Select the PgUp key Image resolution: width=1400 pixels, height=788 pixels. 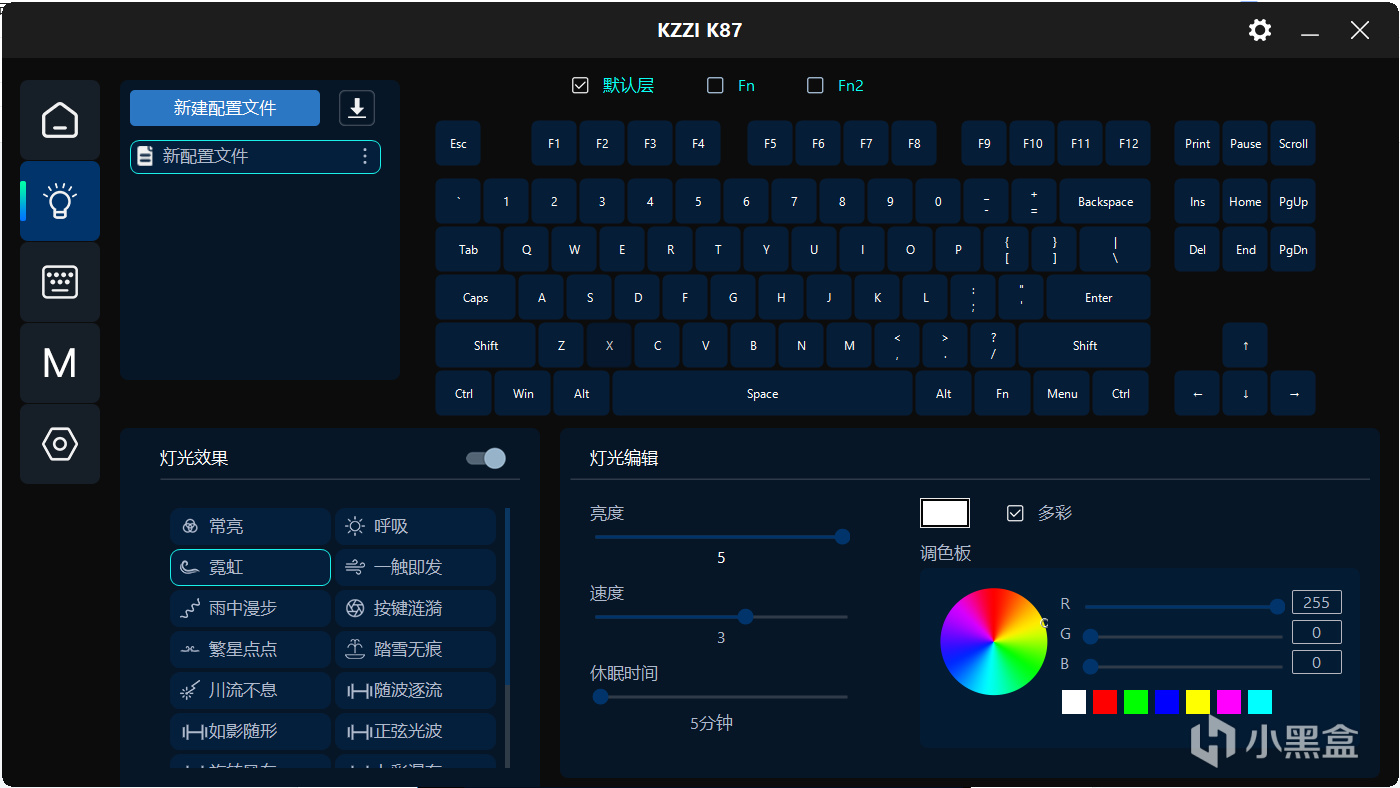coord(1293,202)
